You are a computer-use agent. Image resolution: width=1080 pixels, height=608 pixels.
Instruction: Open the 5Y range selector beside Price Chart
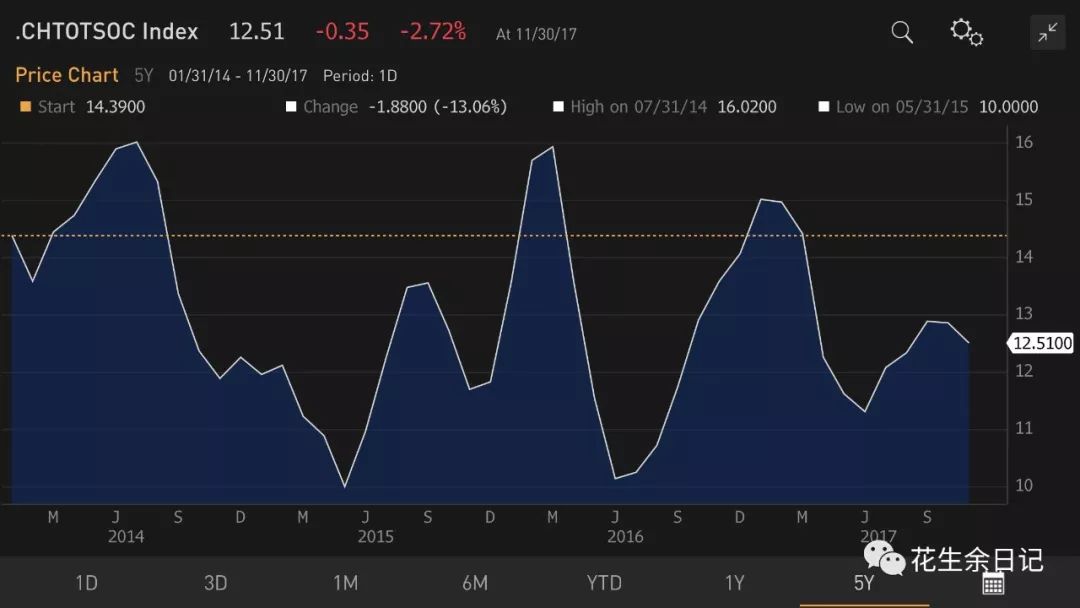[x=142, y=74]
